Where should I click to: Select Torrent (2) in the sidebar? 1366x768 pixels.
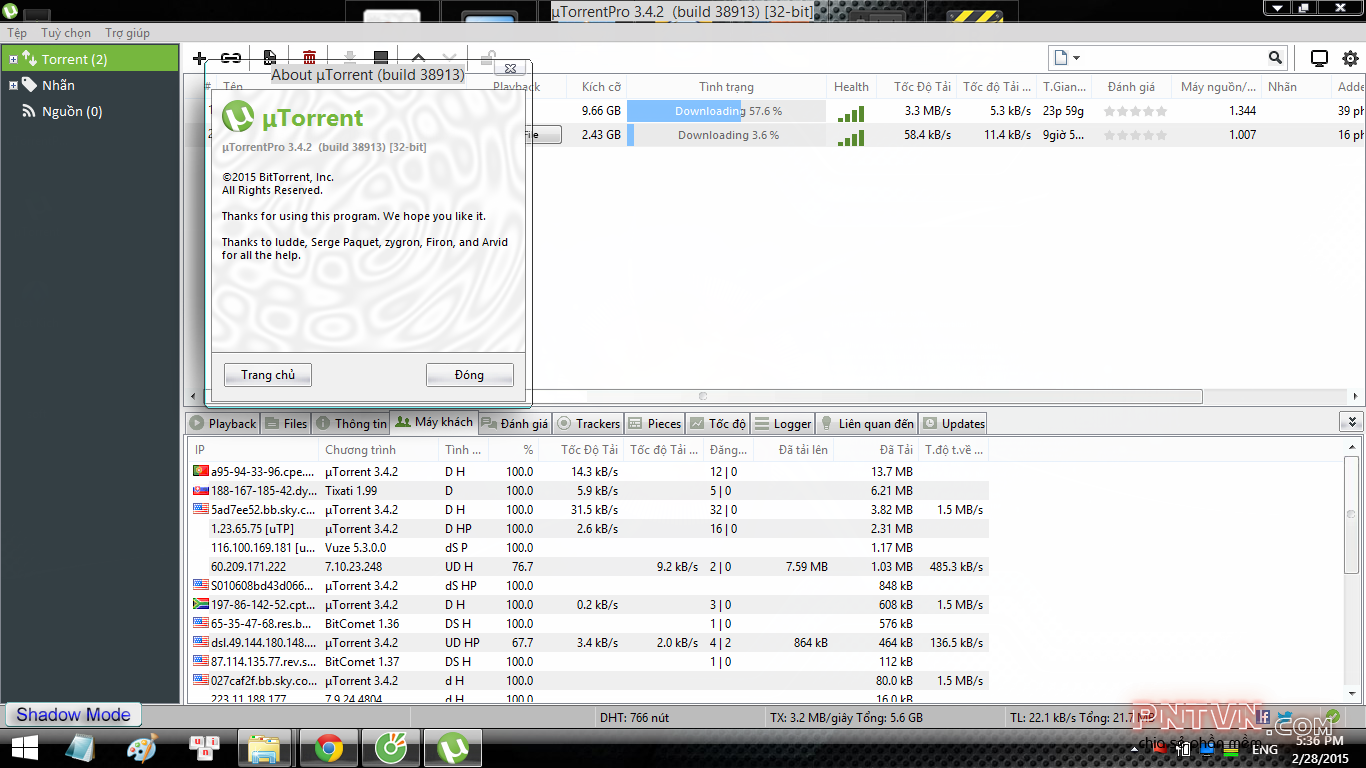point(74,59)
